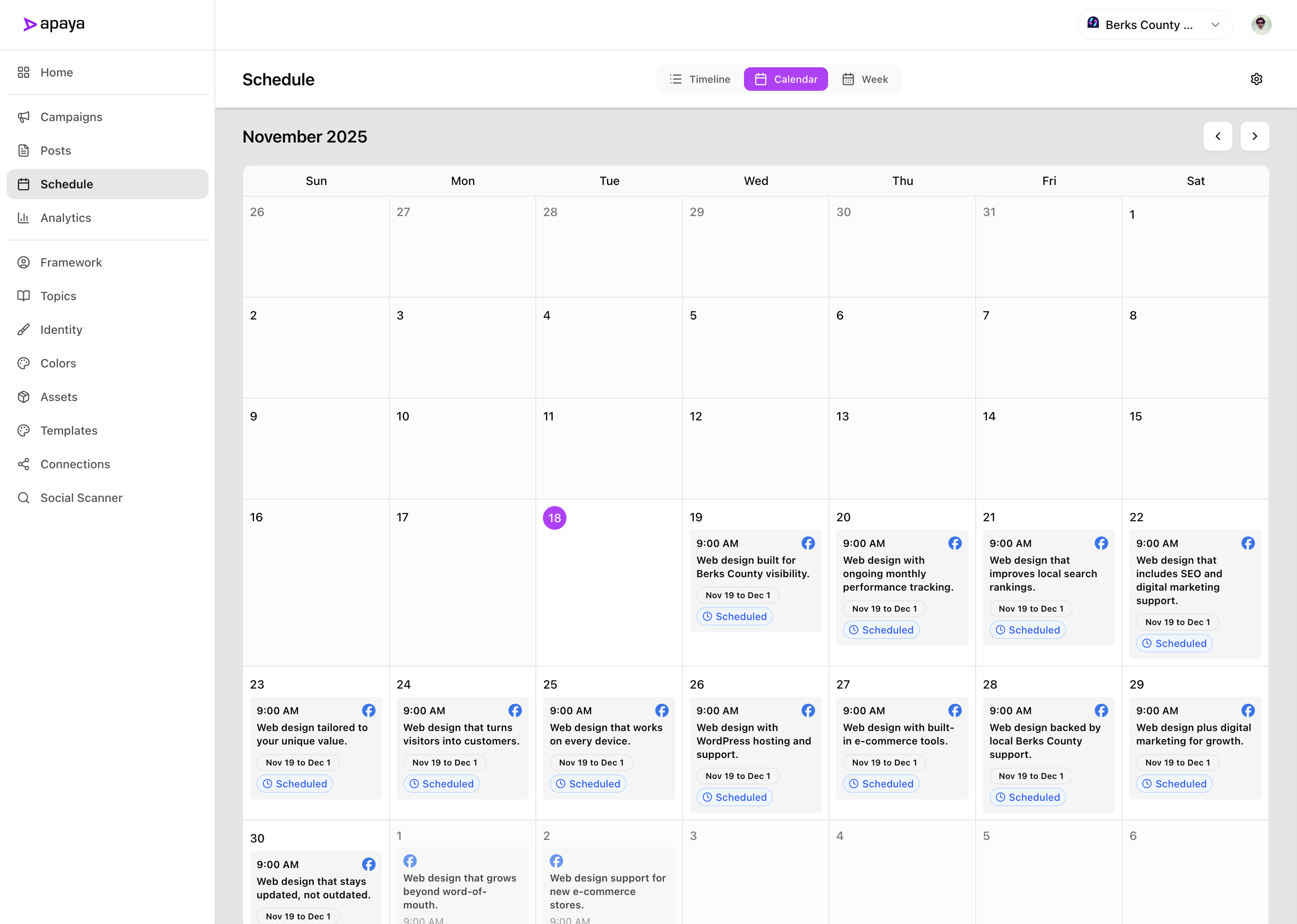Select the Identity pen icon
The height and width of the screenshot is (924, 1297).
23,330
